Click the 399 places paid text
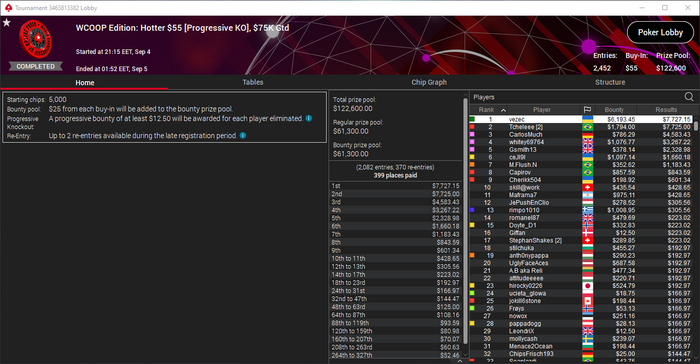 395,176
